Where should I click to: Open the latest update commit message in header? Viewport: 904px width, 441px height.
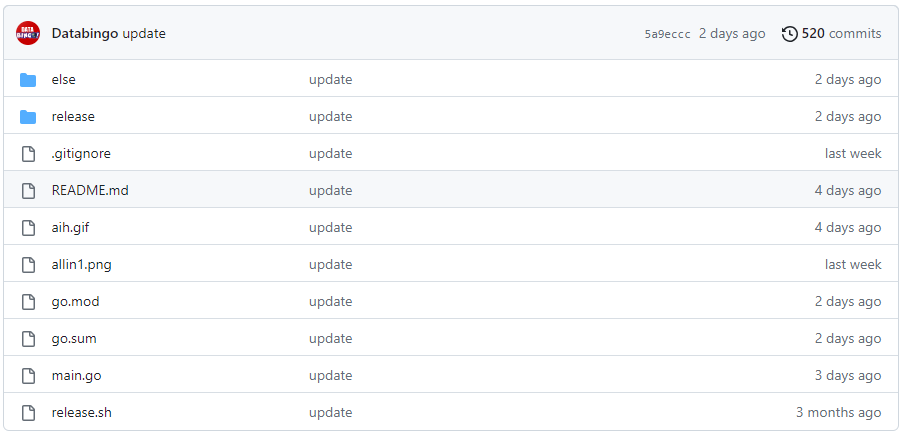(144, 33)
